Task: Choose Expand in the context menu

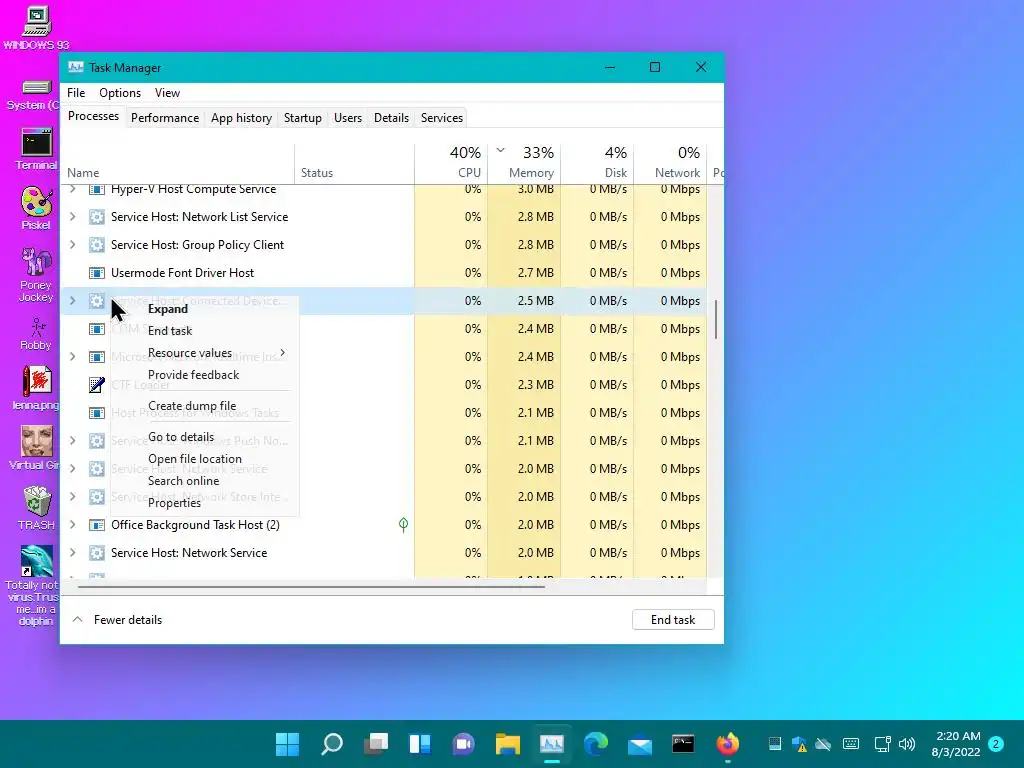Action: coord(168,309)
